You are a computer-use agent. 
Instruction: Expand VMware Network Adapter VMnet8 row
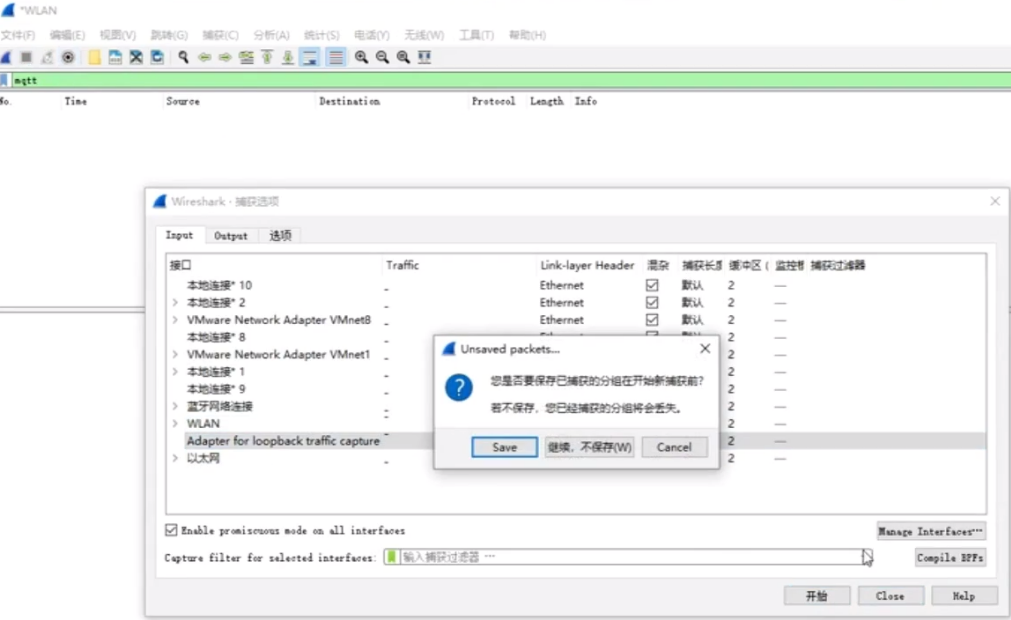(x=175, y=320)
